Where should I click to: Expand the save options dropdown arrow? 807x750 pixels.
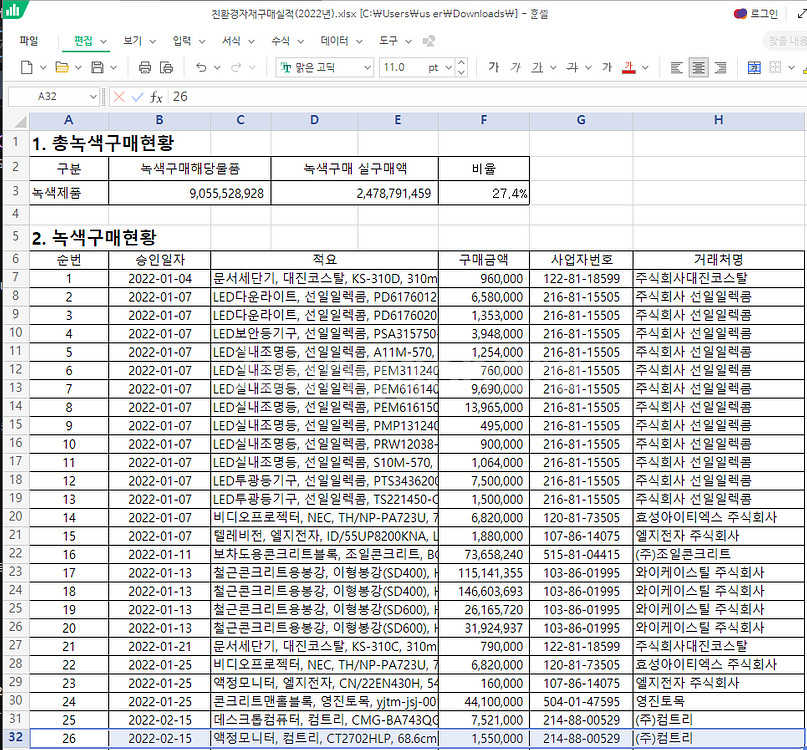pos(113,67)
